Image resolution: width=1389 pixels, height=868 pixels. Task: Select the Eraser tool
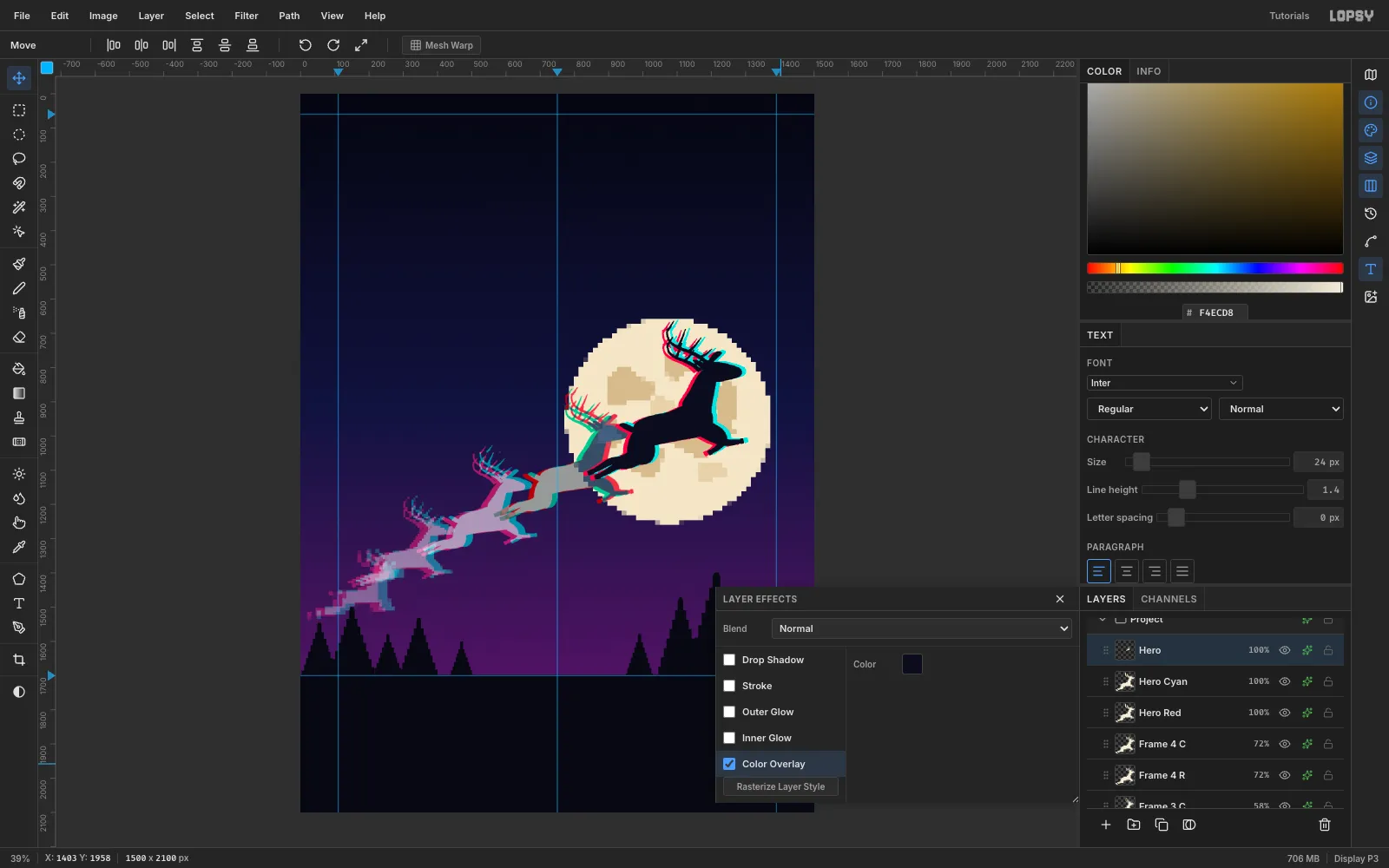pyautogui.click(x=19, y=337)
